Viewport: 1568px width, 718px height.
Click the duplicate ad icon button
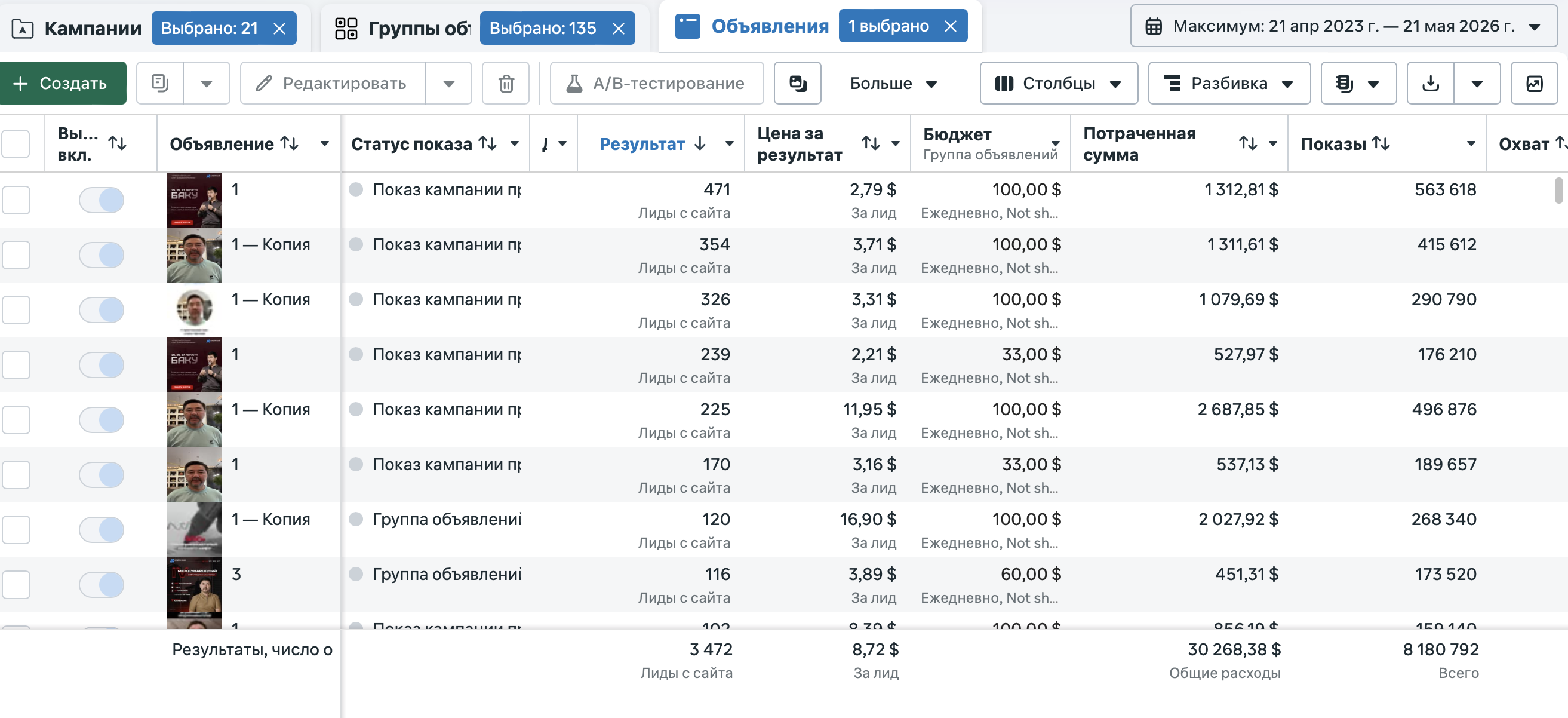point(160,83)
